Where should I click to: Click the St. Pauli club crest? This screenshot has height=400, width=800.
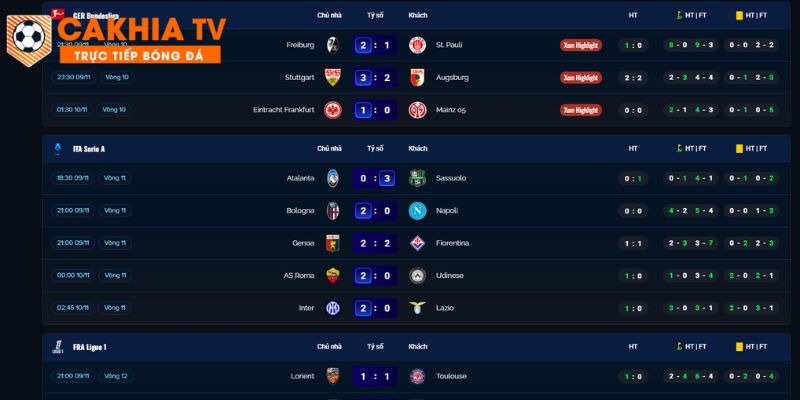pyautogui.click(x=418, y=45)
